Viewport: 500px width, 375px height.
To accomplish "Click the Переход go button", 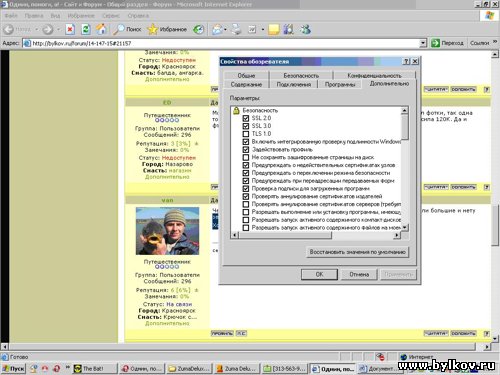I will click(447, 43).
